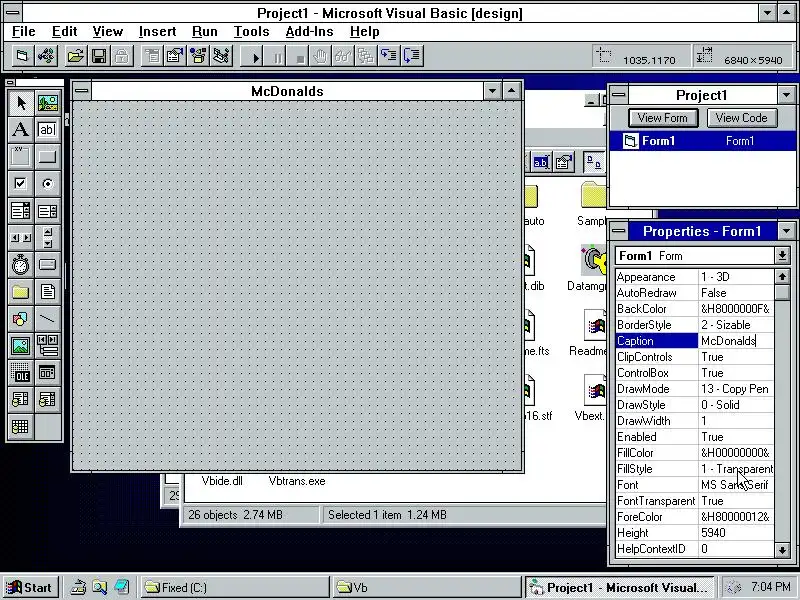The image size is (800, 600).
Task: Start the program with the Run arrow
Action: [x=255, y=57]
